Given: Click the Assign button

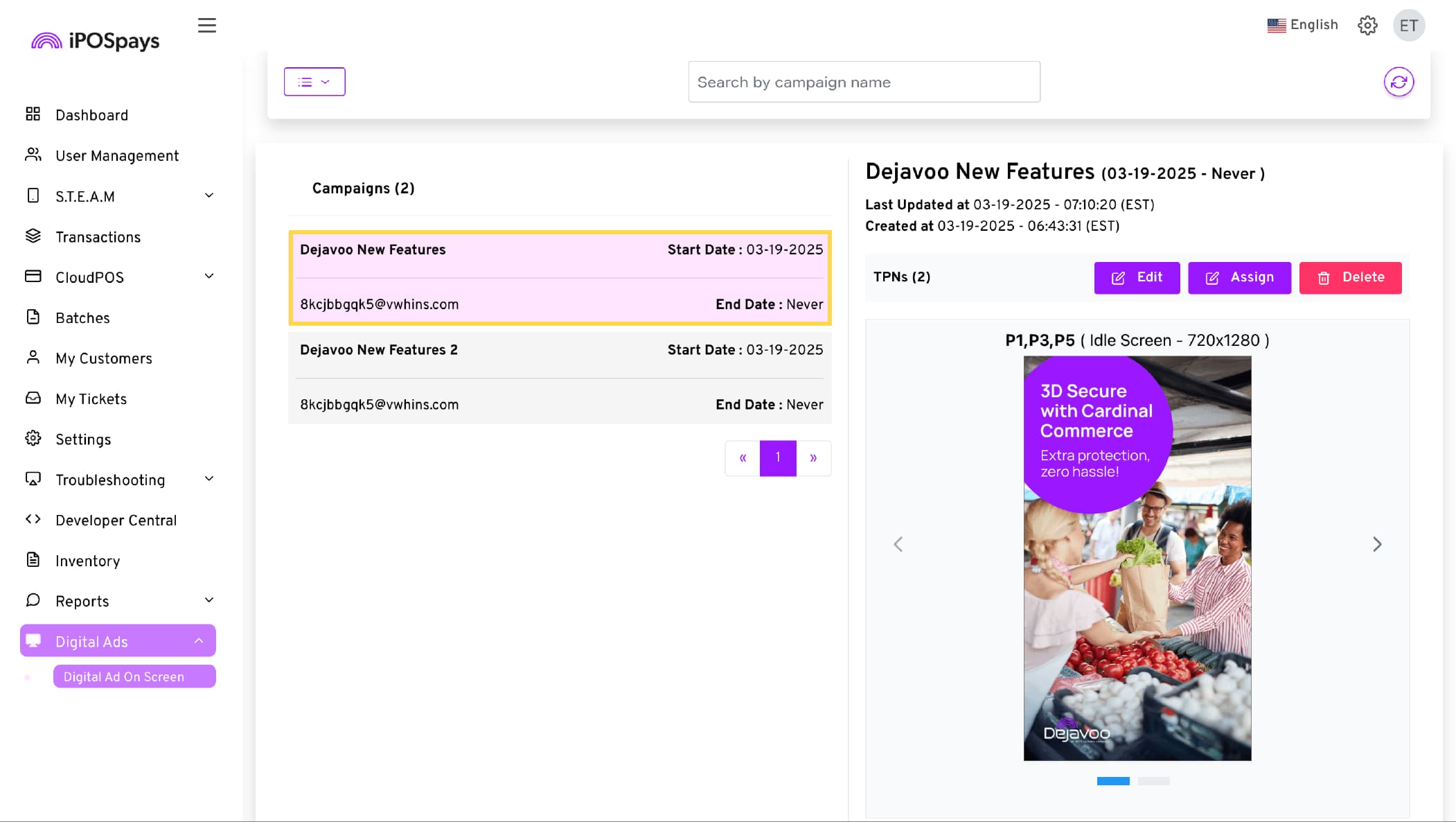Looking at the screenshot, I should [x=1239, y=277].
